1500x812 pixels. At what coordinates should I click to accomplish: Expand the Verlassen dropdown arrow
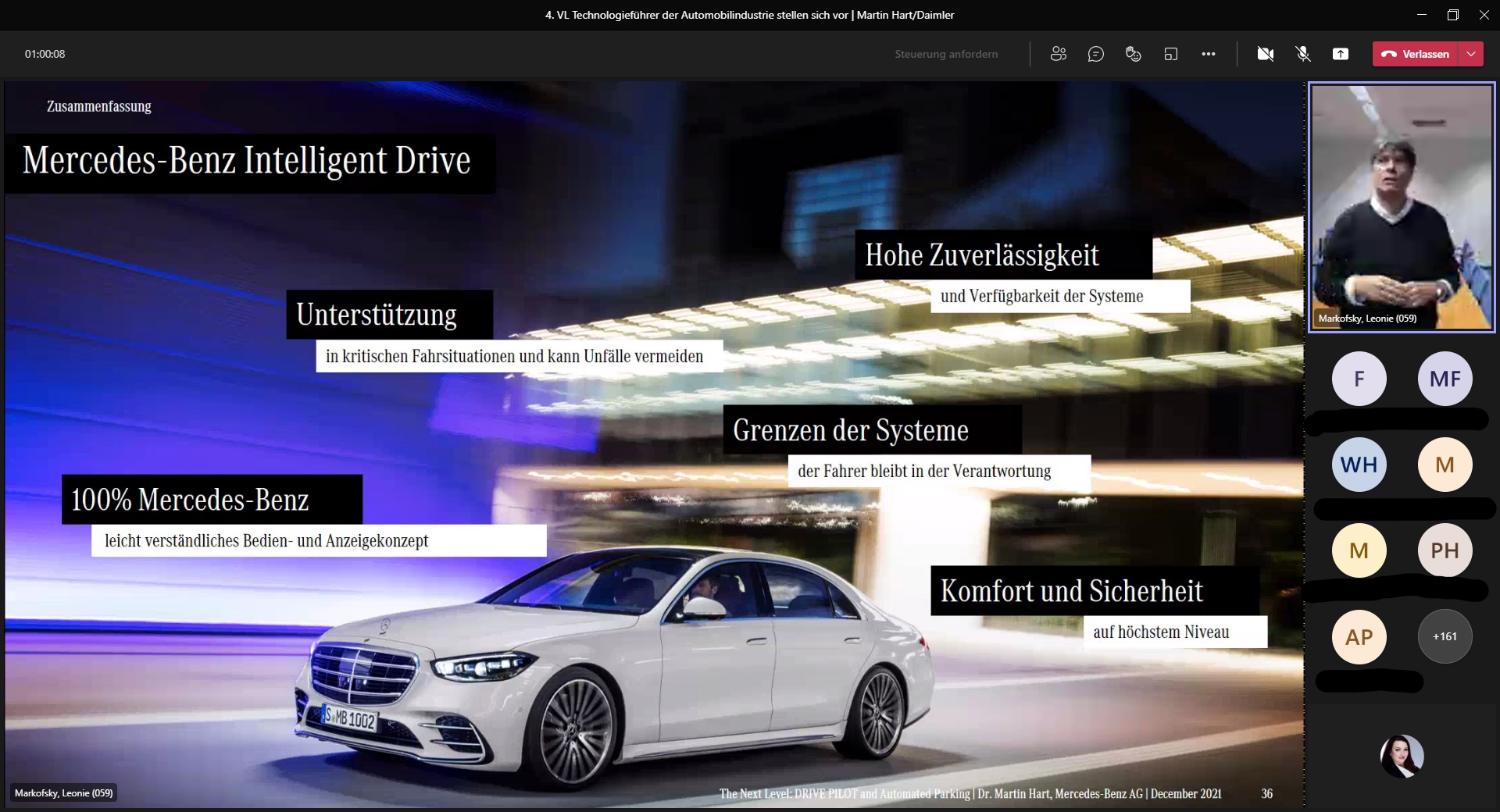pos(1471,54)
